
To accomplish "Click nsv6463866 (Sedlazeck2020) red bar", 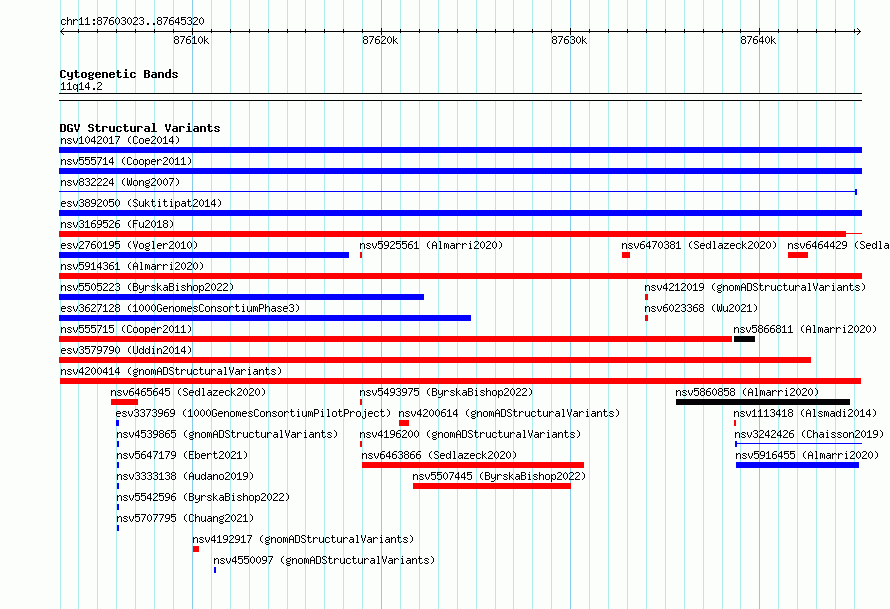I will coord(473,465).
